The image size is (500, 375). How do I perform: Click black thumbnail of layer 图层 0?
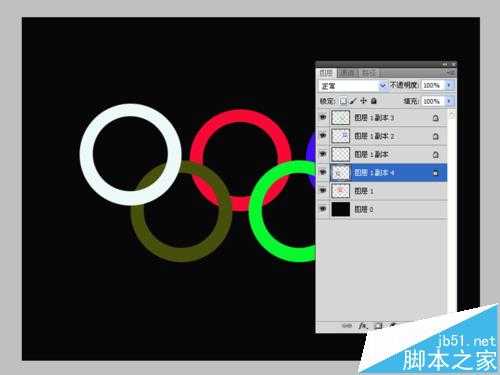(341, 209)
